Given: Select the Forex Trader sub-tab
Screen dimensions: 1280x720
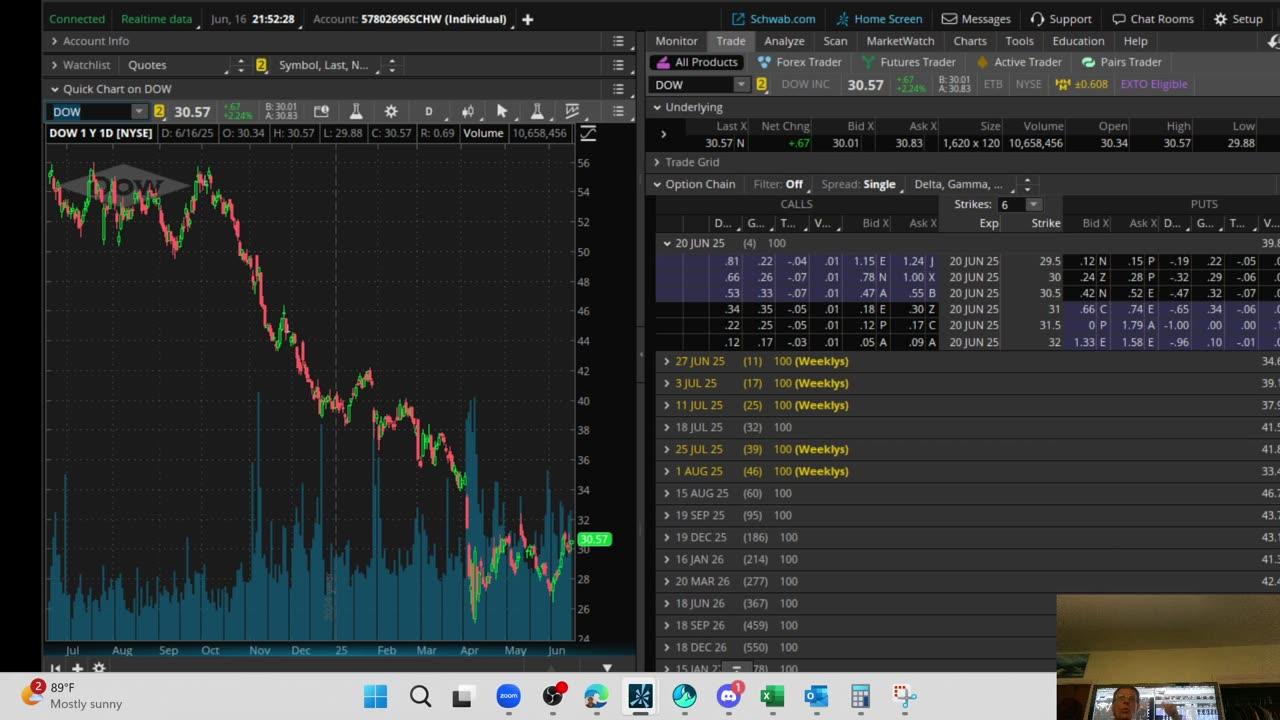Looking at the screenshot, I should coord(800,62).
